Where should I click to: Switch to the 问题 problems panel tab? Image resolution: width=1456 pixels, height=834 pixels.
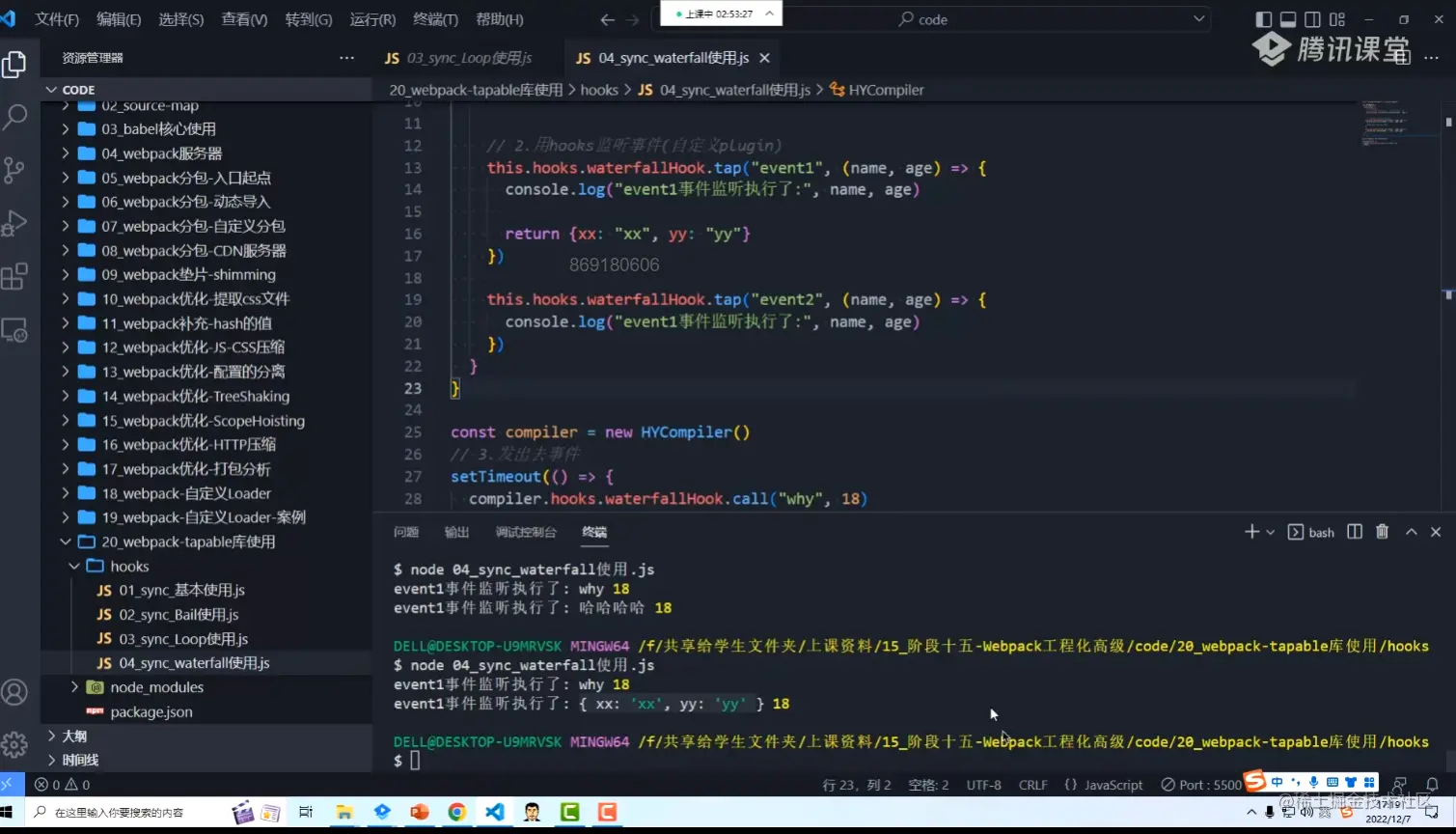click(x=406, y=532)
